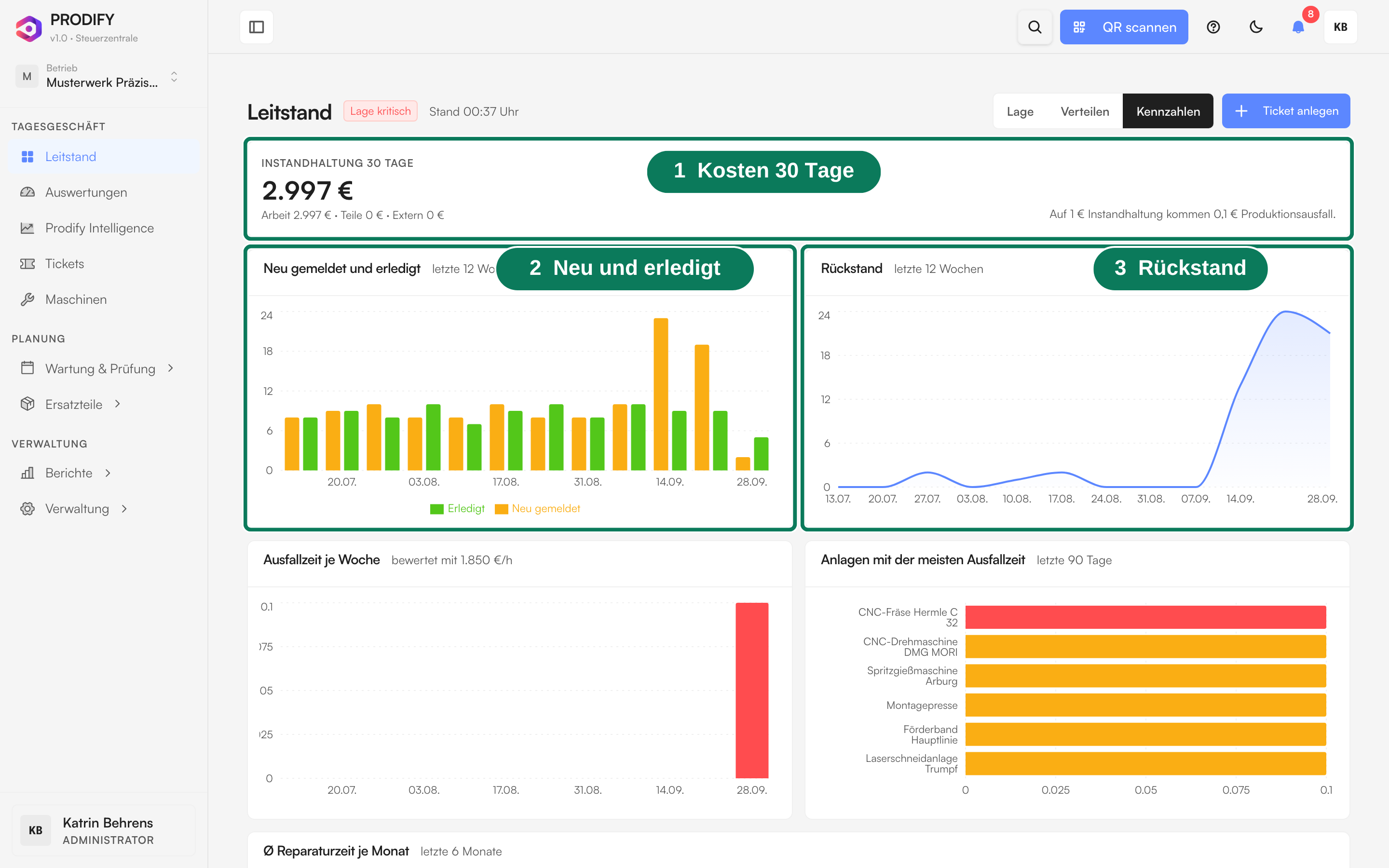Toggle the sidebar panel icon
The image size is (1389, 868).
[257, 27]
